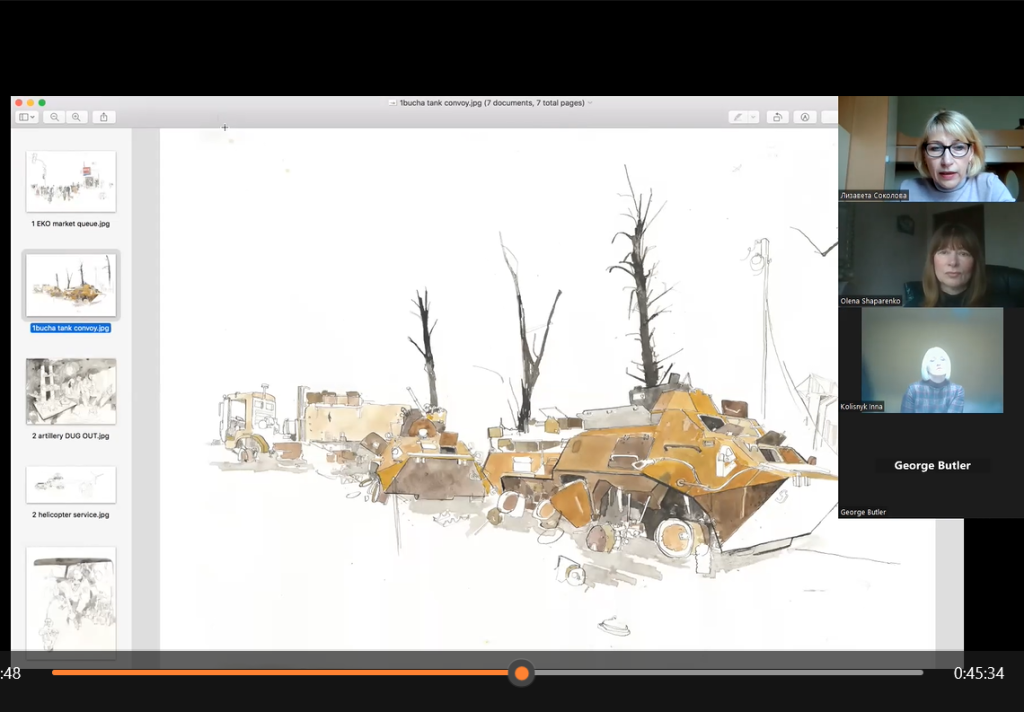
Task: Click the 'Лизавета Соколова' name label
Action: tap(873, 195)
